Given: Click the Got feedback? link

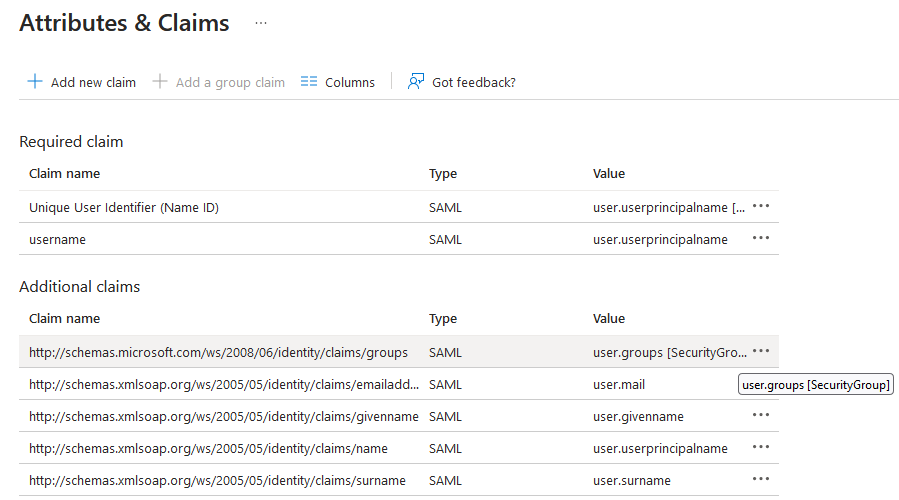Looking at the screenshot, I should (473, 82).
